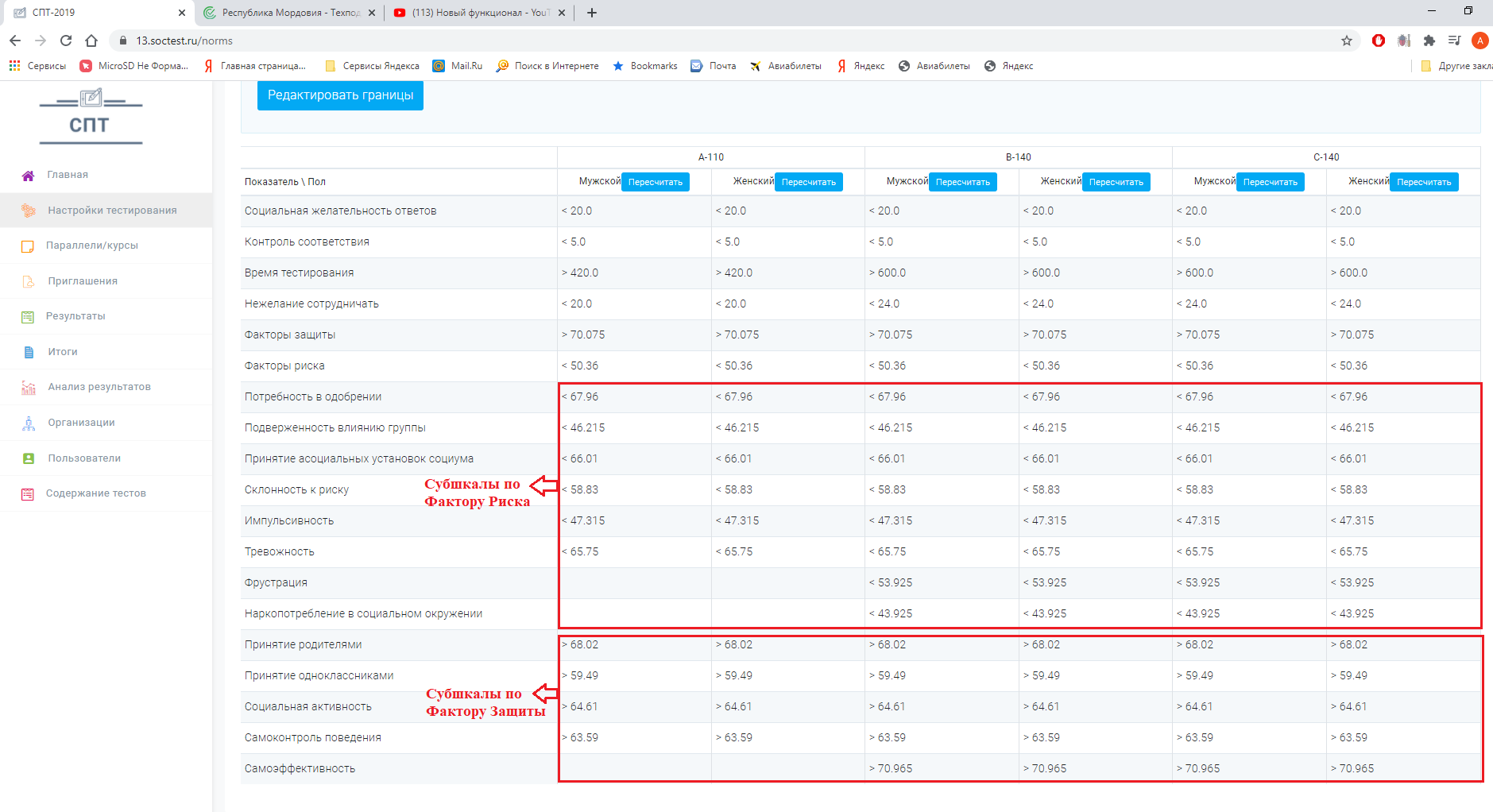Click the Результаты sidebar icon
This screenshot has width=1493, height=812.
[28, 317]
